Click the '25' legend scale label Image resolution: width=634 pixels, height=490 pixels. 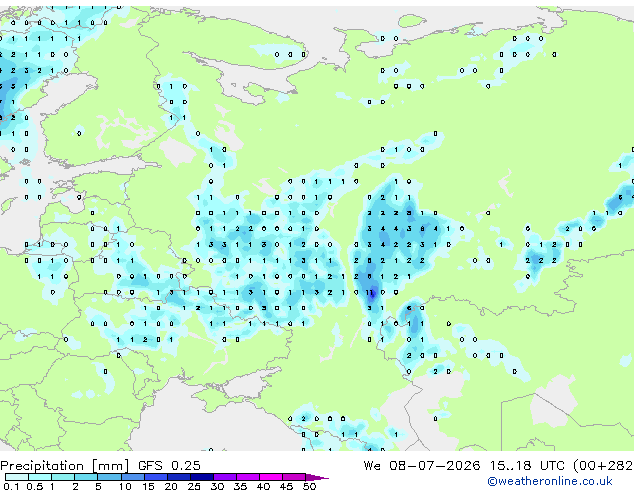(194, 486)
